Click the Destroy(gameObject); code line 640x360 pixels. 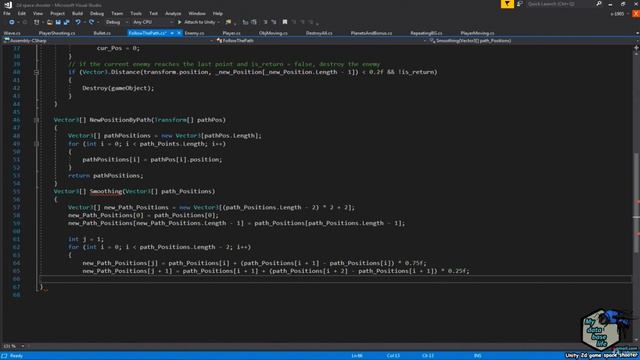(x=118, y=88)
